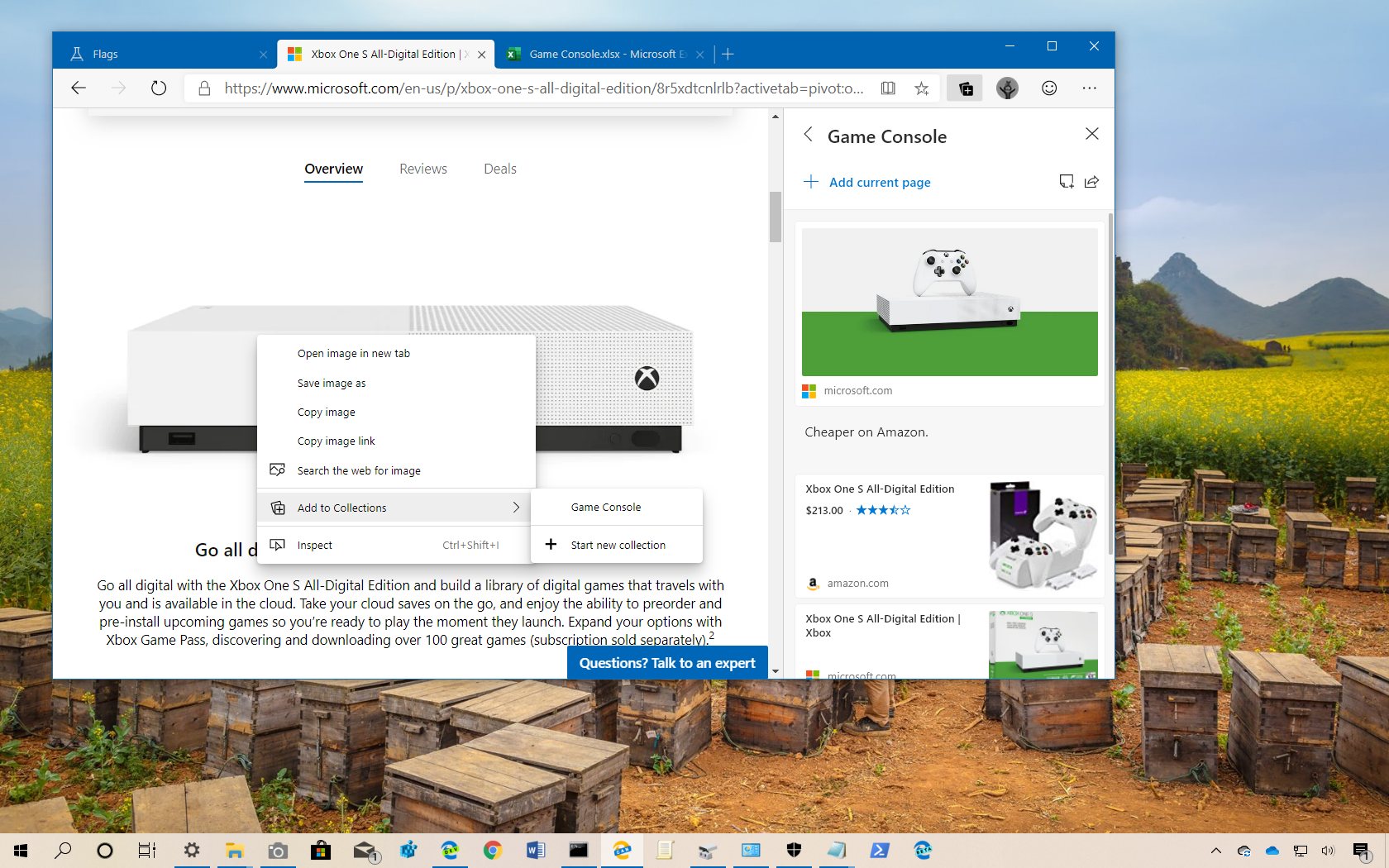Click the Collections pane scrollbar
1389x868 pixels.
coord(1110,384)
